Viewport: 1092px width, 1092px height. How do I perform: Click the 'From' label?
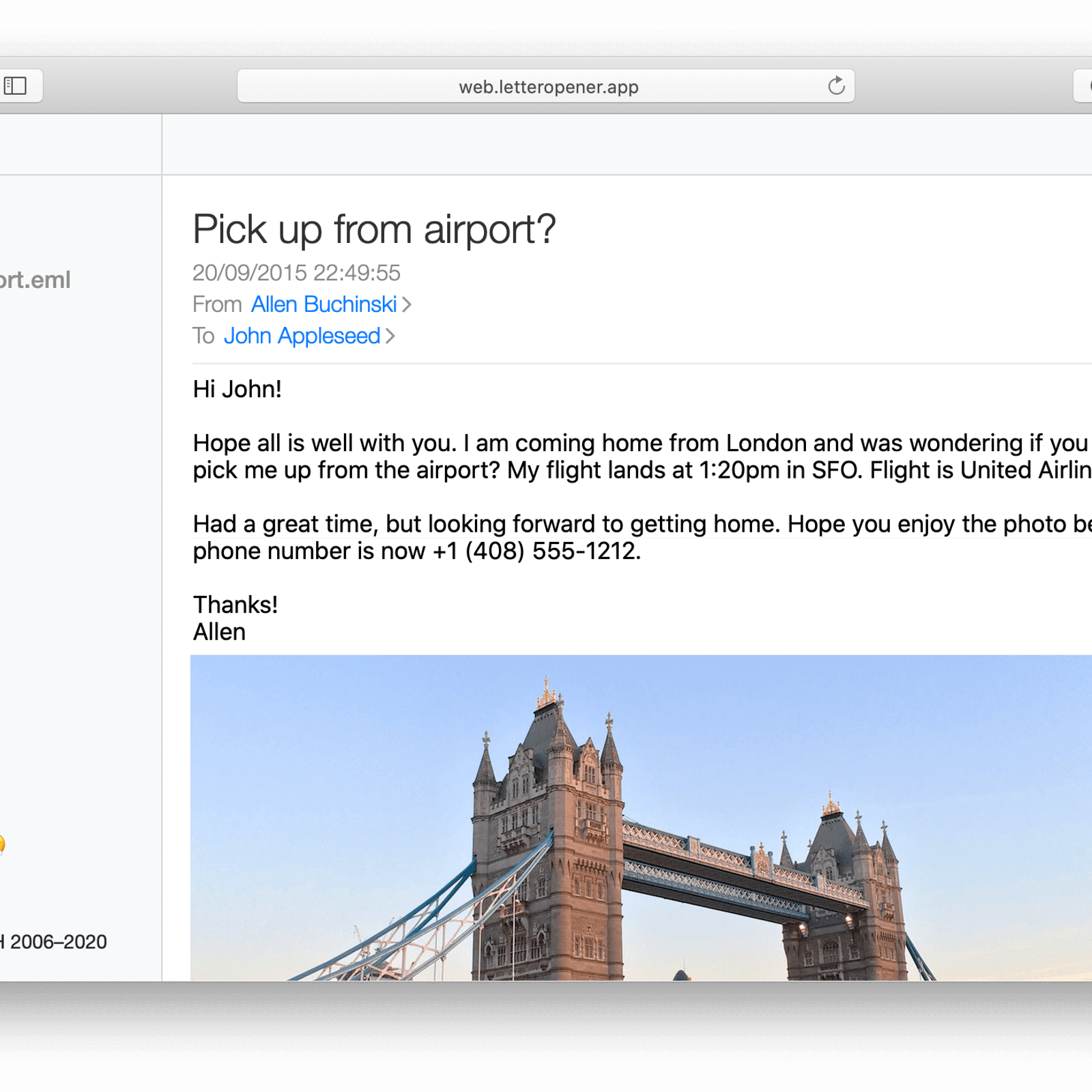click(x=217, y=304)
